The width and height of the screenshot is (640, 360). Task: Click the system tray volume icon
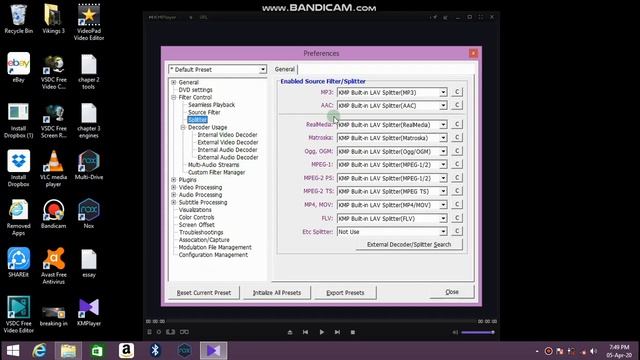[x=593, y=351]
